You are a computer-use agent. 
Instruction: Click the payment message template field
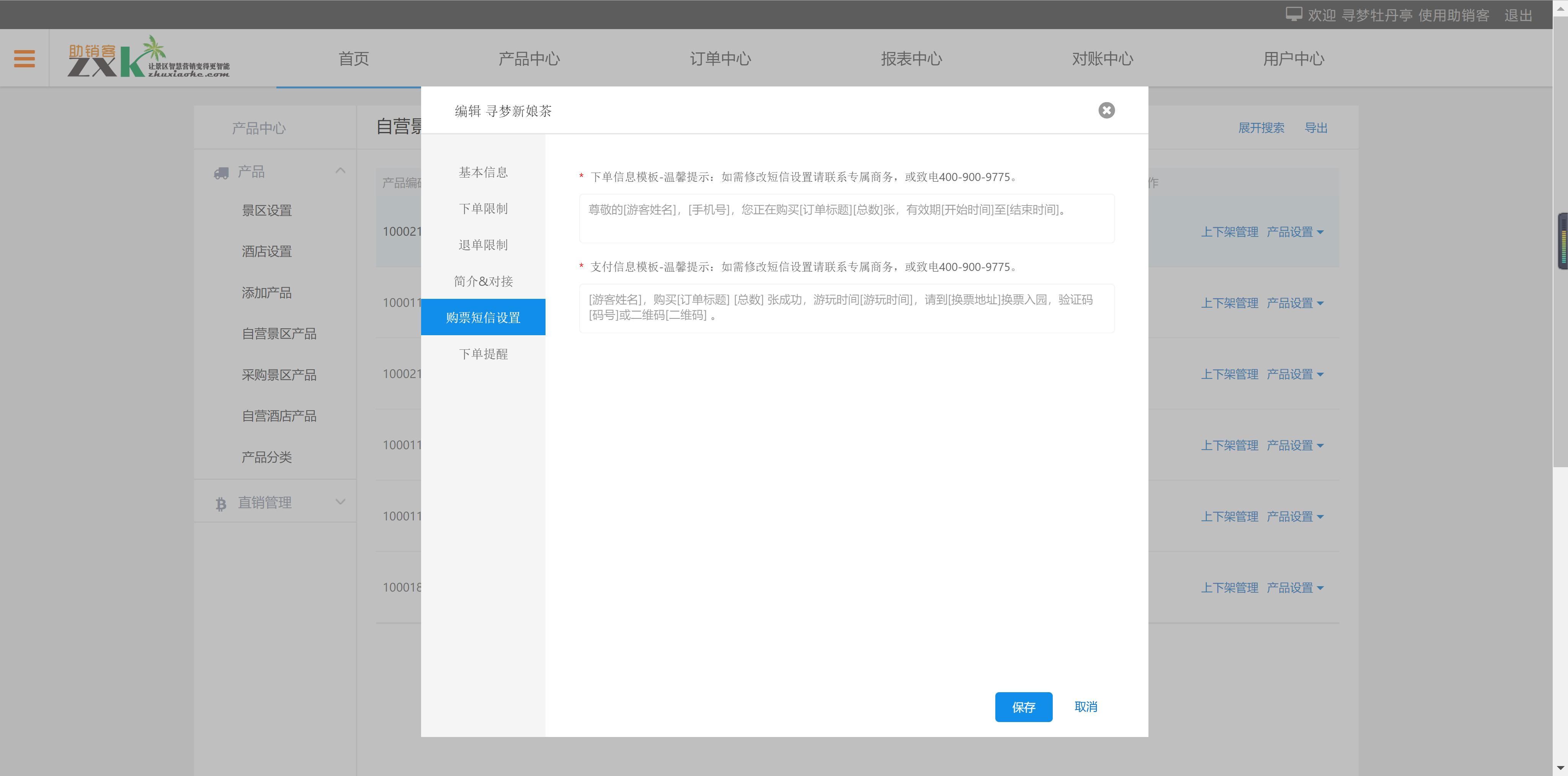pos(846,308)
